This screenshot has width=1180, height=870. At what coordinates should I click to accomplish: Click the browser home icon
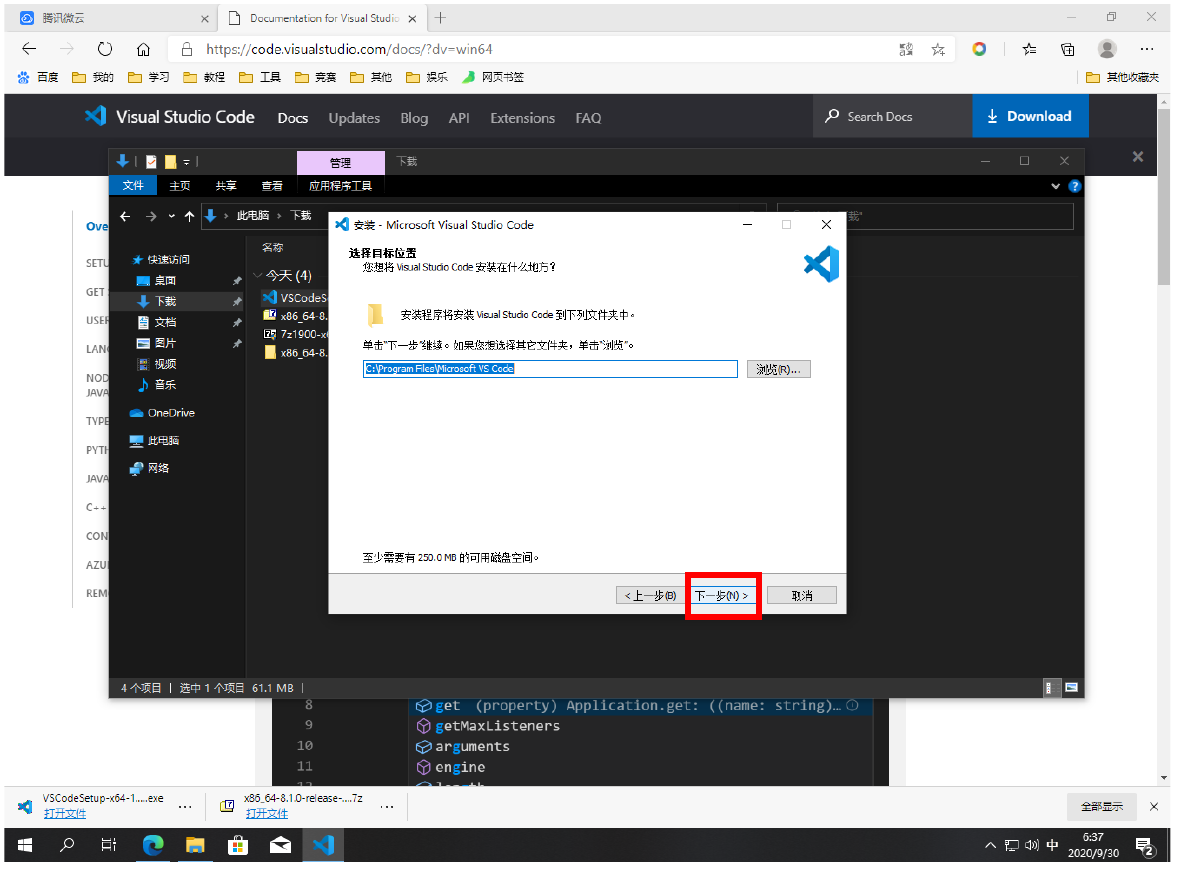[x=143, y=49]
